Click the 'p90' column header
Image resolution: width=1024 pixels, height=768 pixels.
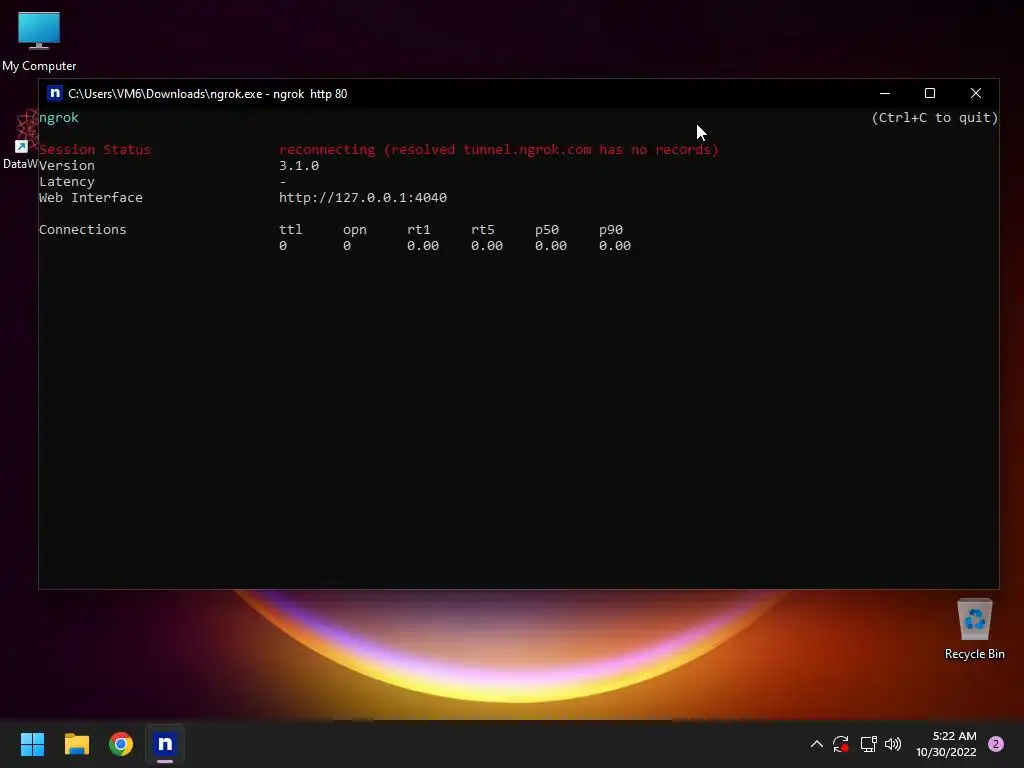coord(611,229)
